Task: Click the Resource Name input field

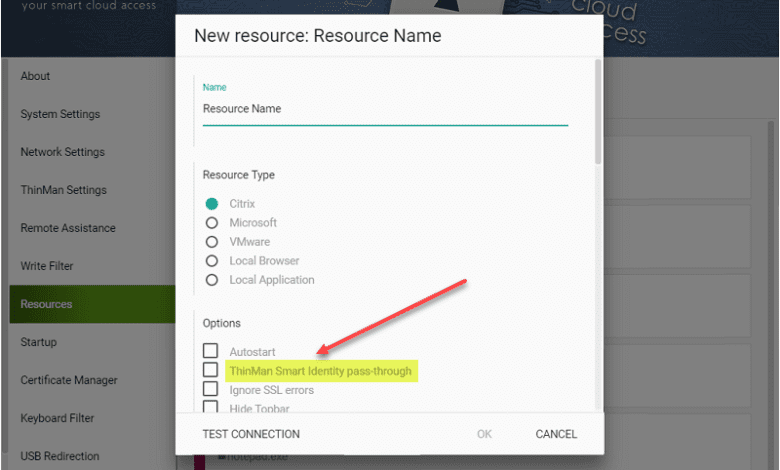Action: click(385, 109)
